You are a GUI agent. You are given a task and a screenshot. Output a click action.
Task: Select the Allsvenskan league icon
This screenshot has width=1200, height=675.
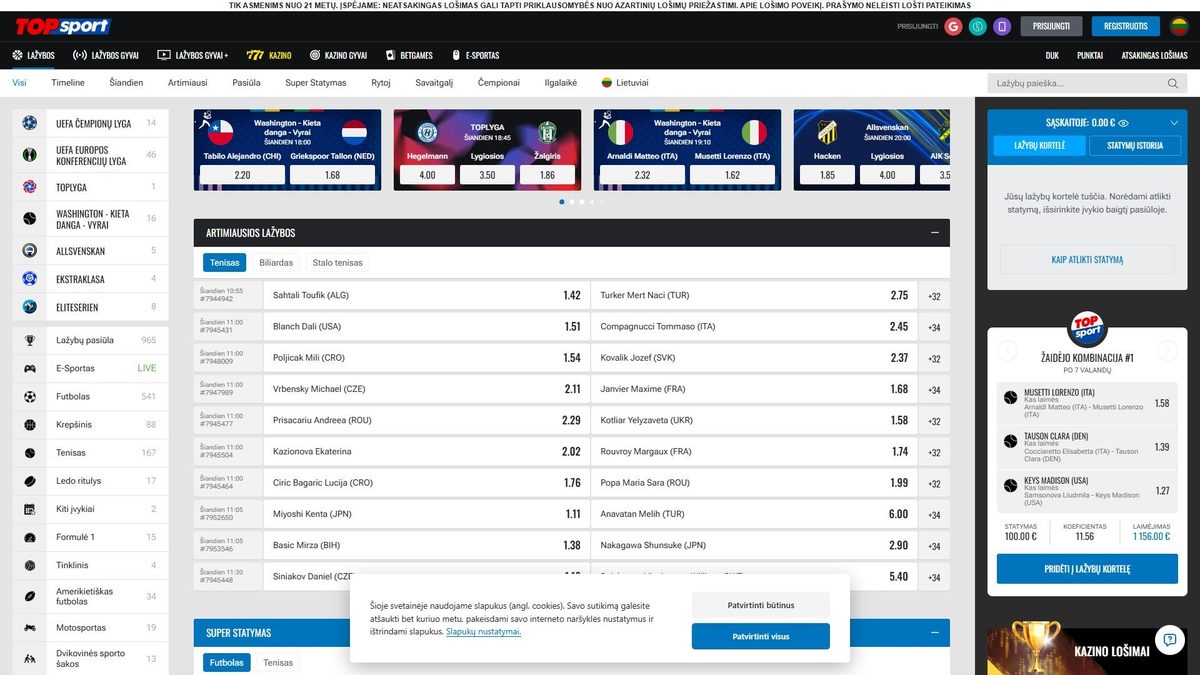[x=29, y=251]
